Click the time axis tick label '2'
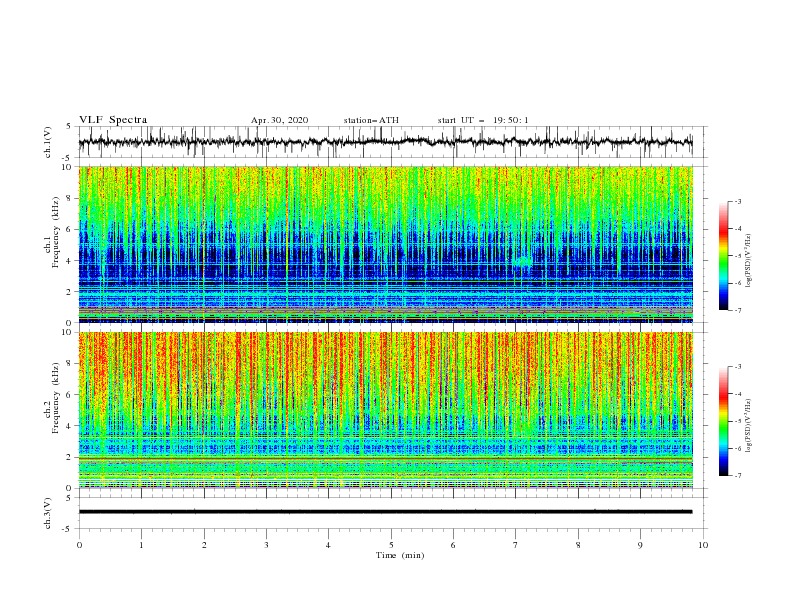The height and width of the screenshot is (612, 792). (204, 545)
